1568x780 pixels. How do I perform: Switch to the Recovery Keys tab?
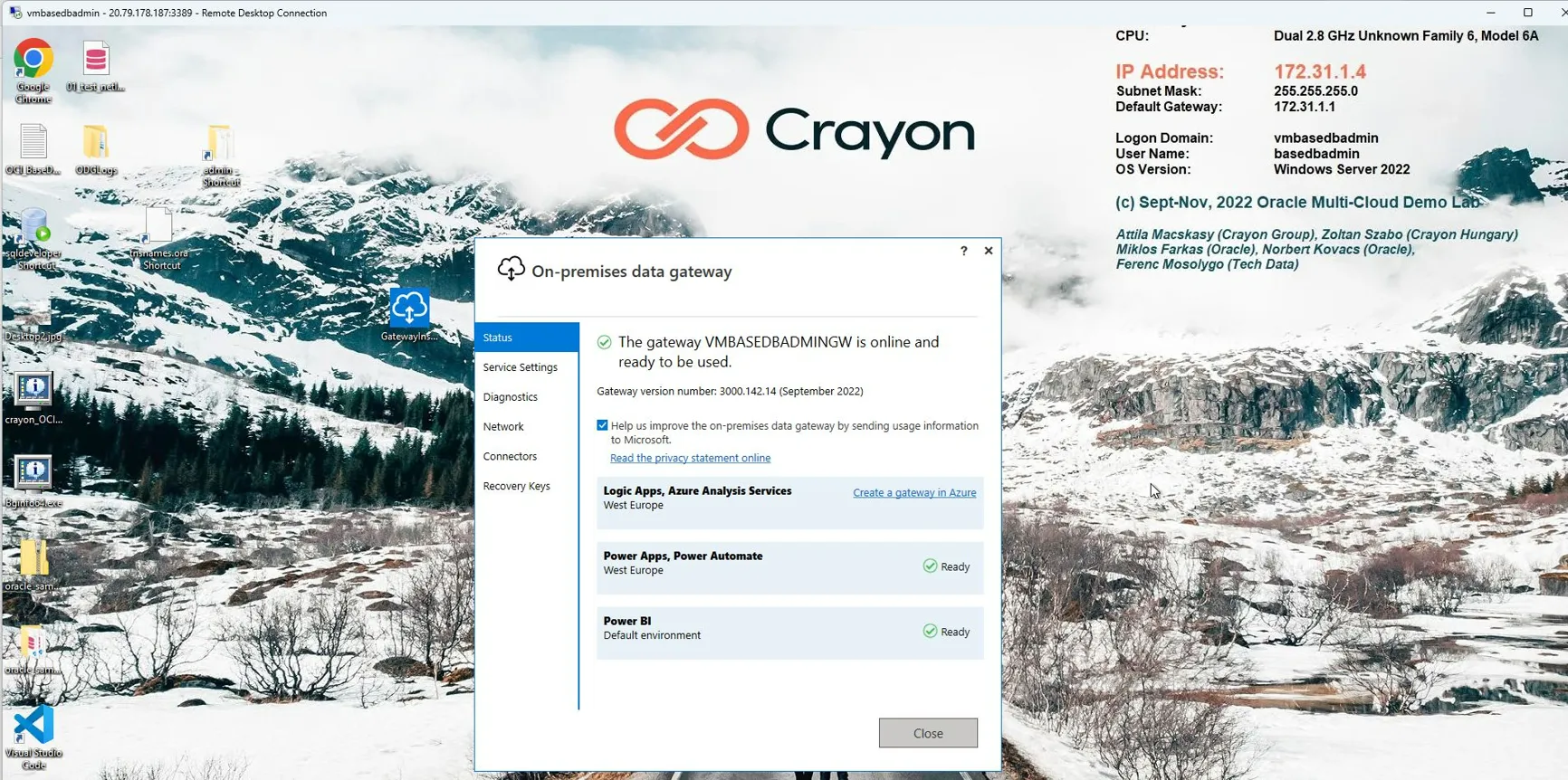tap(527, 487)
